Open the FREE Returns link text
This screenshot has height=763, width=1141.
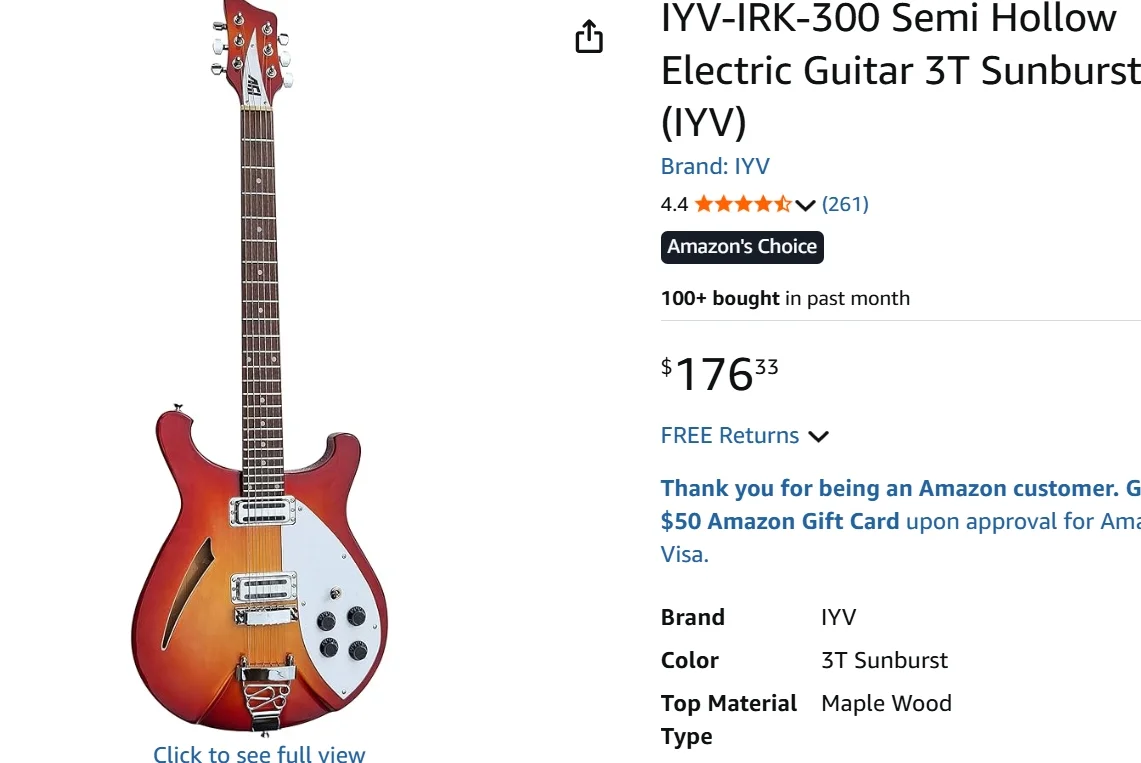(x=730, y=436)
